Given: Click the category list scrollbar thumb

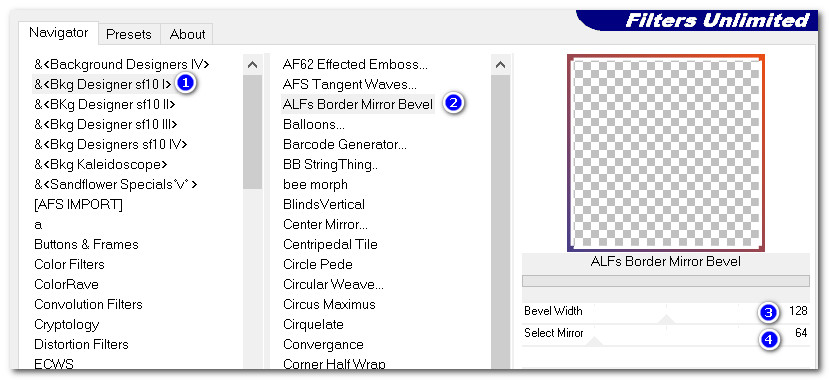Looking at the screenshot, I should (253, 132).
